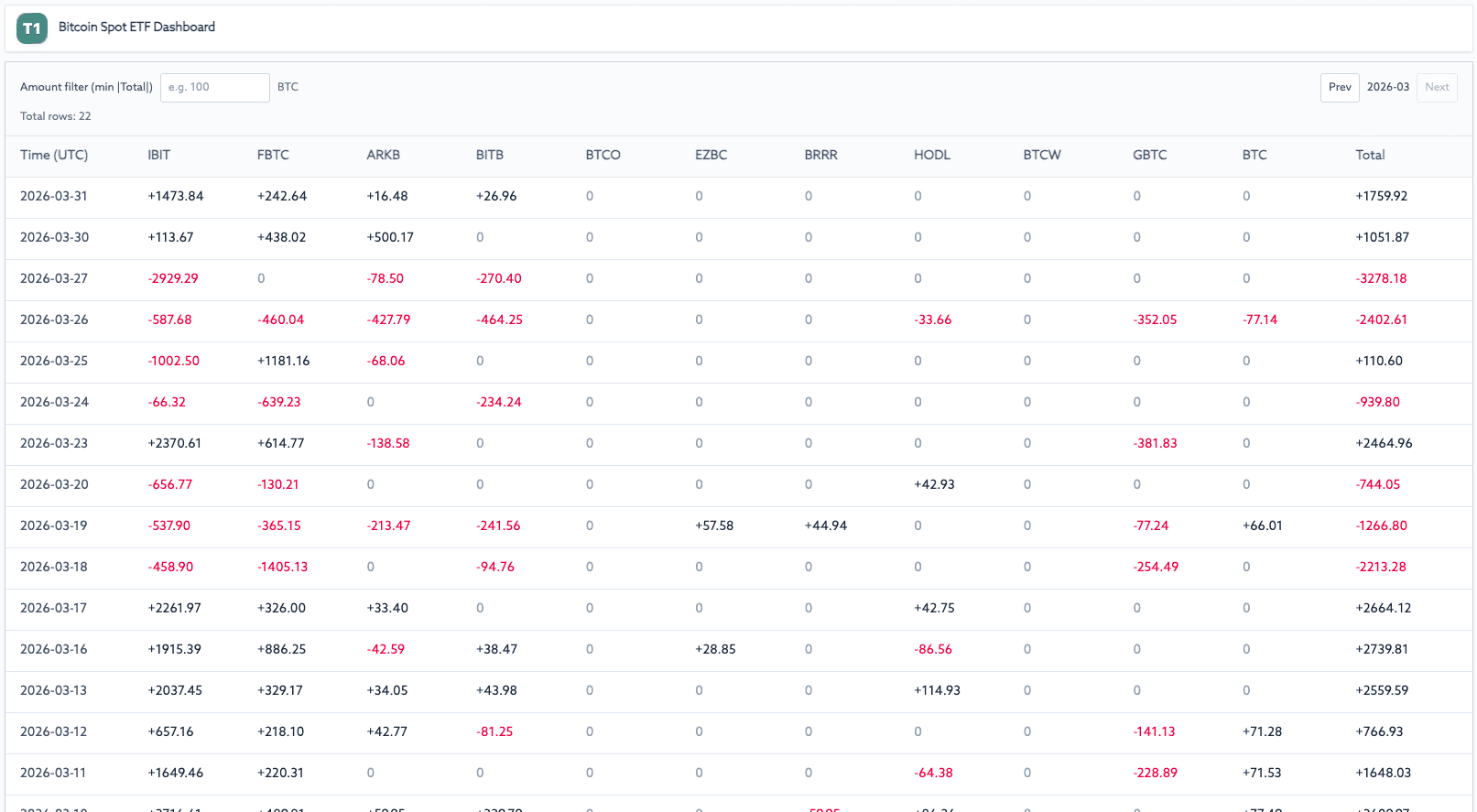Screen dimensions: 1477x812
Task: Click the 2026-03-27 date cell
Action: click(54, 279)
